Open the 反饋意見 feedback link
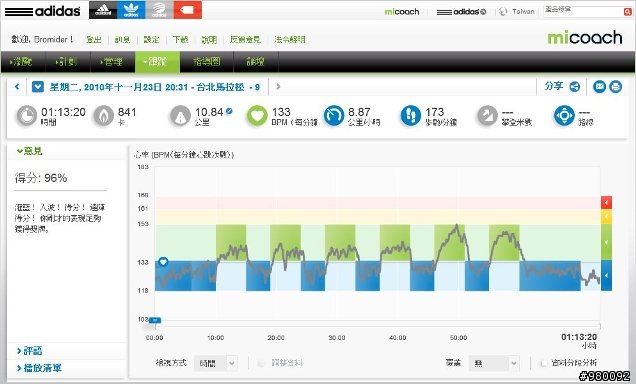636x384 pixels. tap(245, 39)
